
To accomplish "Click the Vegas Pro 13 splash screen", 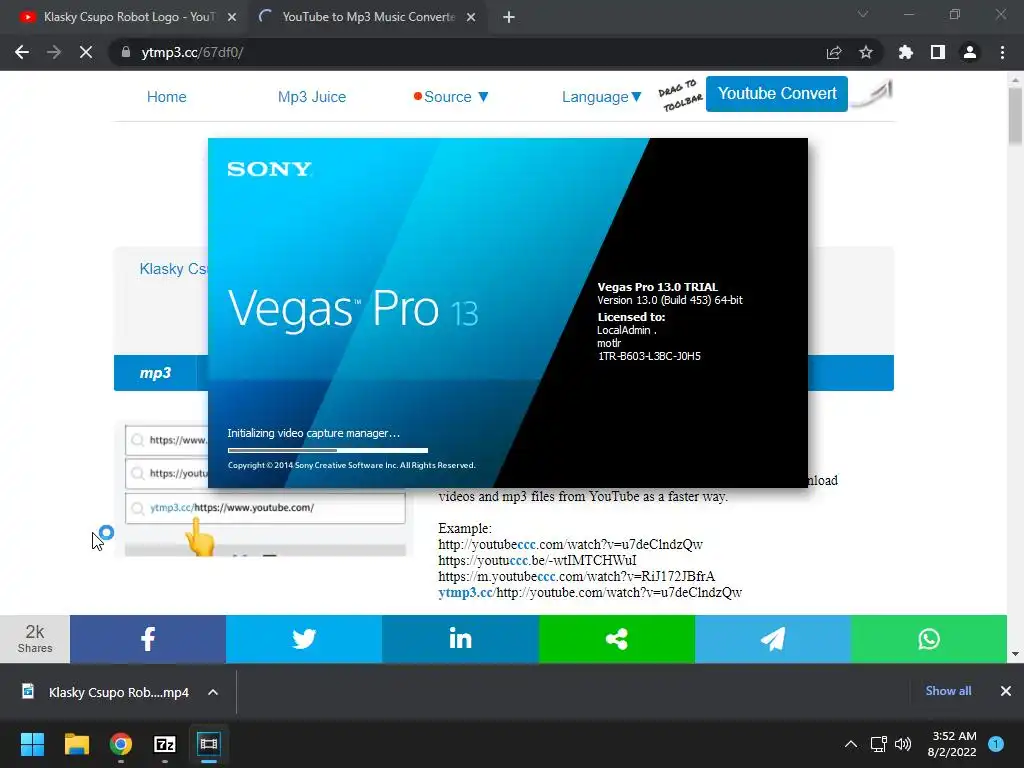I will tap(507, 312).
